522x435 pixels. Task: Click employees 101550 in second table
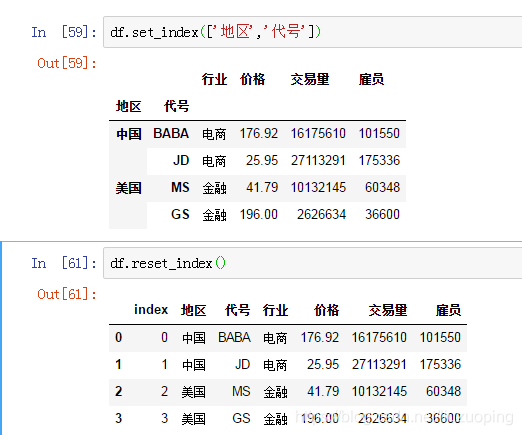point(440,337)
